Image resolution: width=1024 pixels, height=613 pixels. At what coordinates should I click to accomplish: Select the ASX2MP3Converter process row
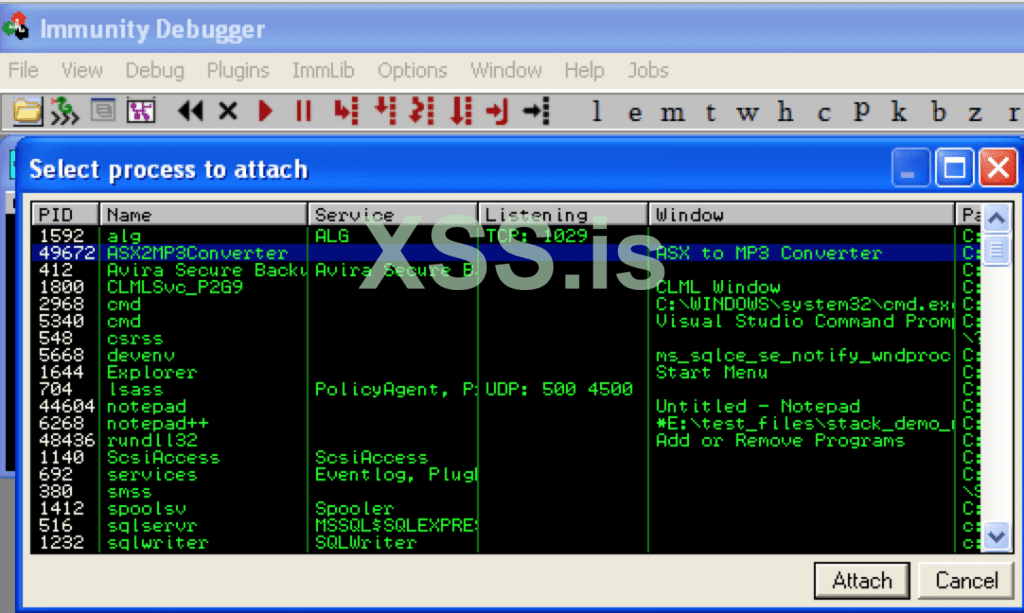[x=506, y=253]
